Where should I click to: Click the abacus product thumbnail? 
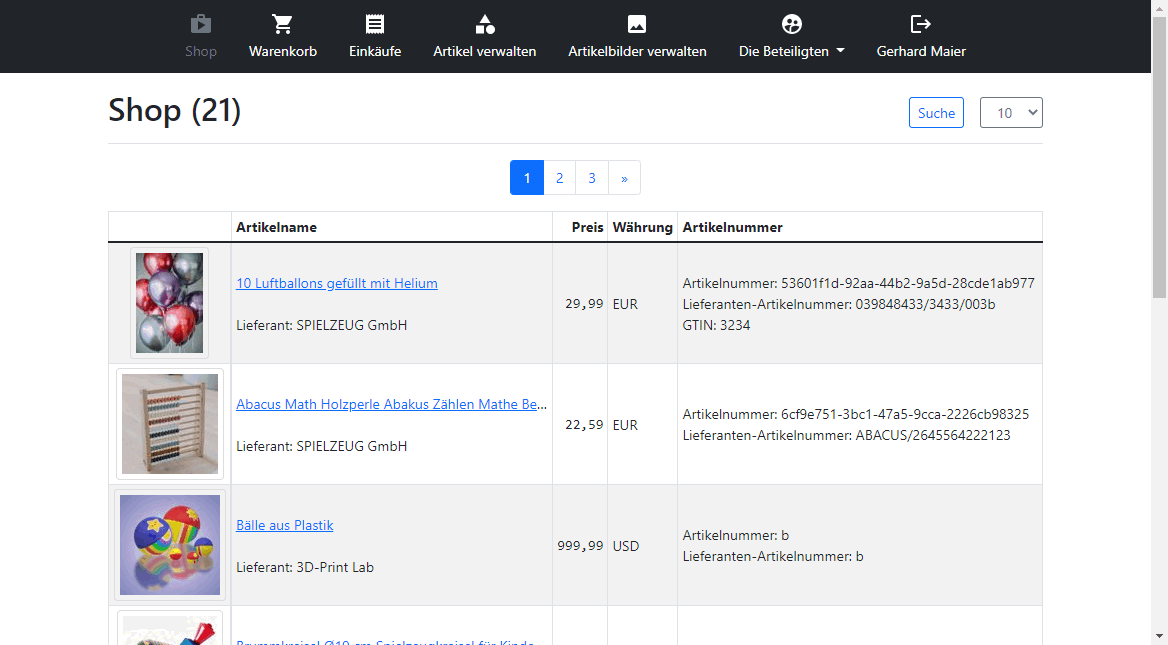coord(169,424)
